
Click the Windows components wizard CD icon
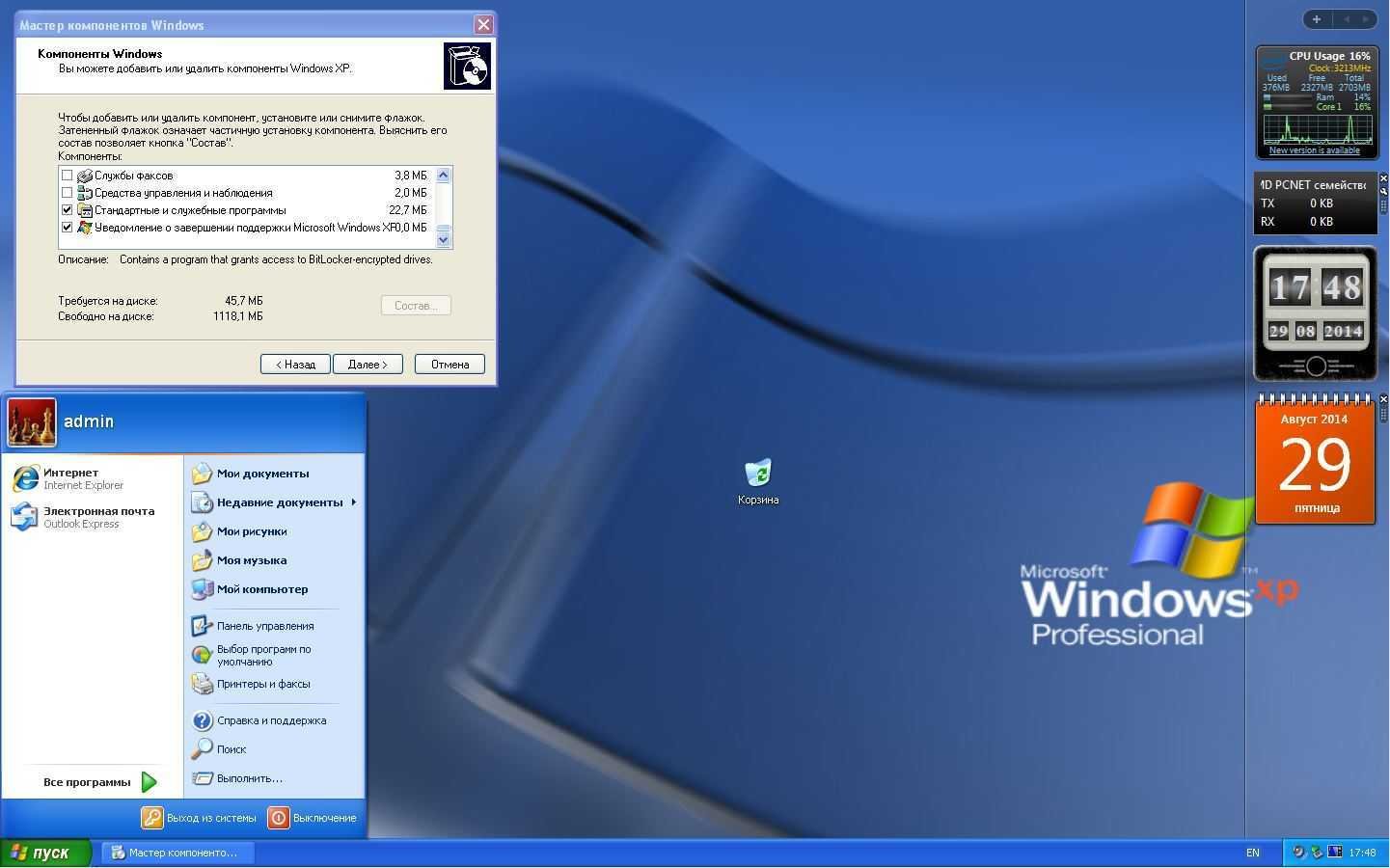[467, 66]
